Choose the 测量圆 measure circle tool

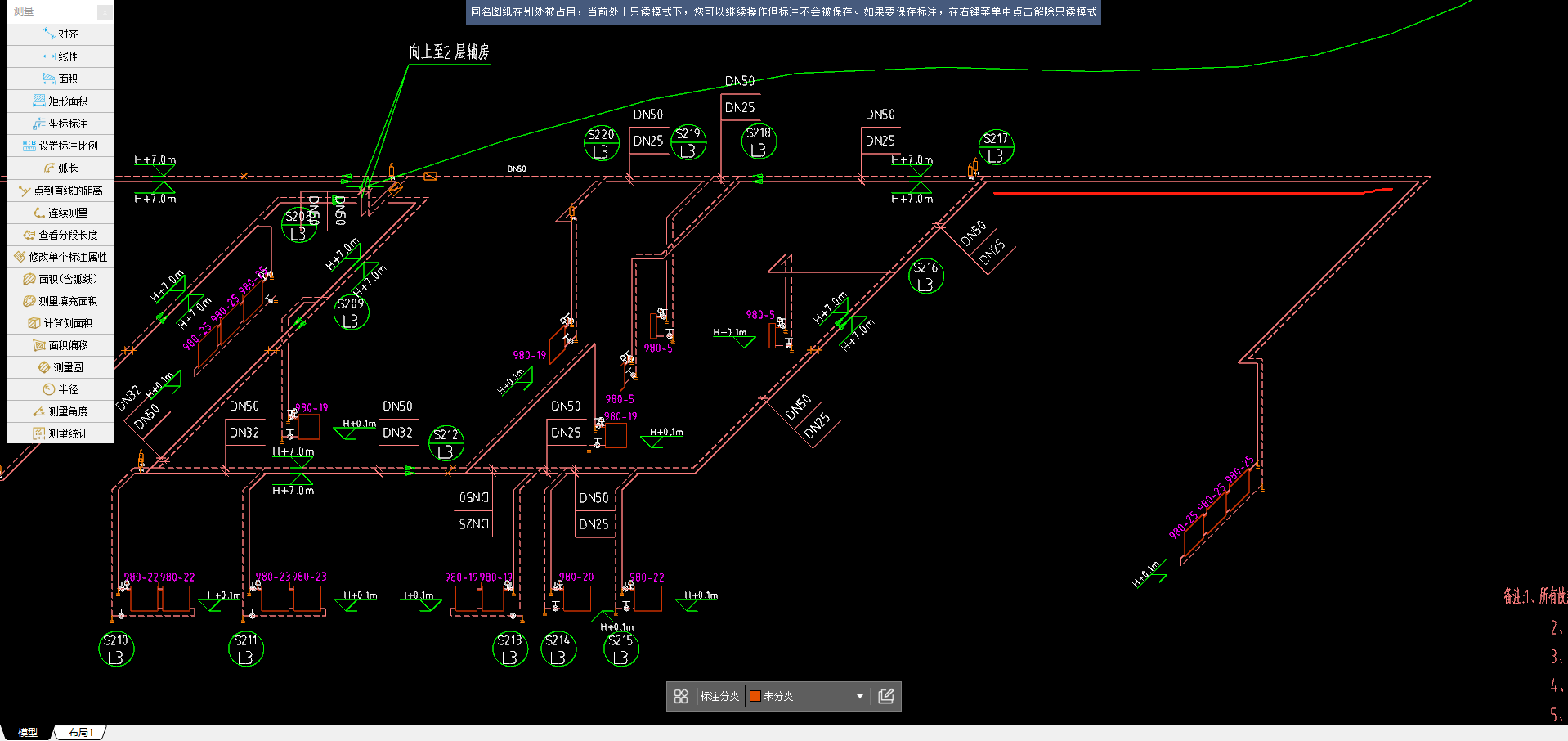click(60, 367)
